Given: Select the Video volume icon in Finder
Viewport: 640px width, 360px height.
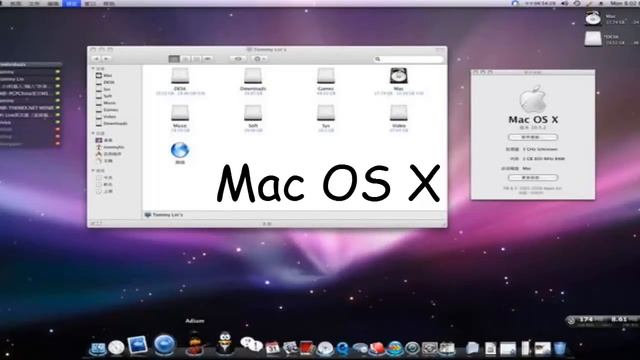Looking at the screenshot, I should 398,113.
